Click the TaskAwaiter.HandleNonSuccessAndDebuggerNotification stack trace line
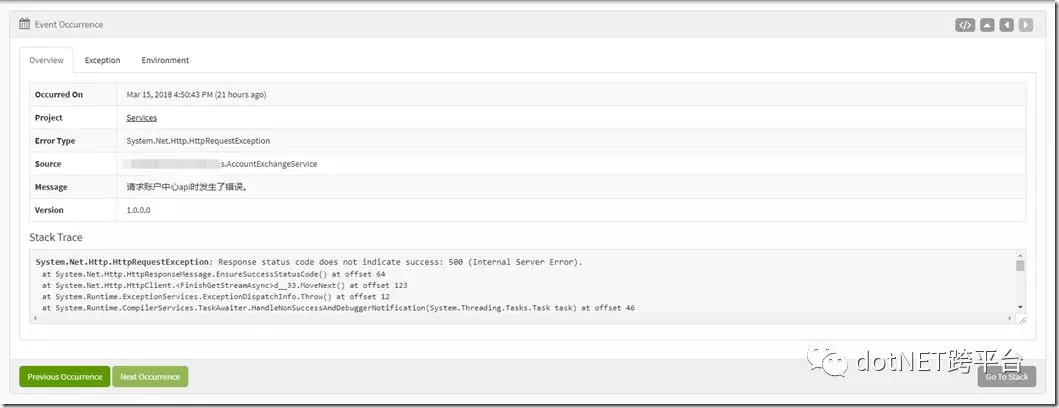Viewport: 1059px width, 408px height. (338, 308)
